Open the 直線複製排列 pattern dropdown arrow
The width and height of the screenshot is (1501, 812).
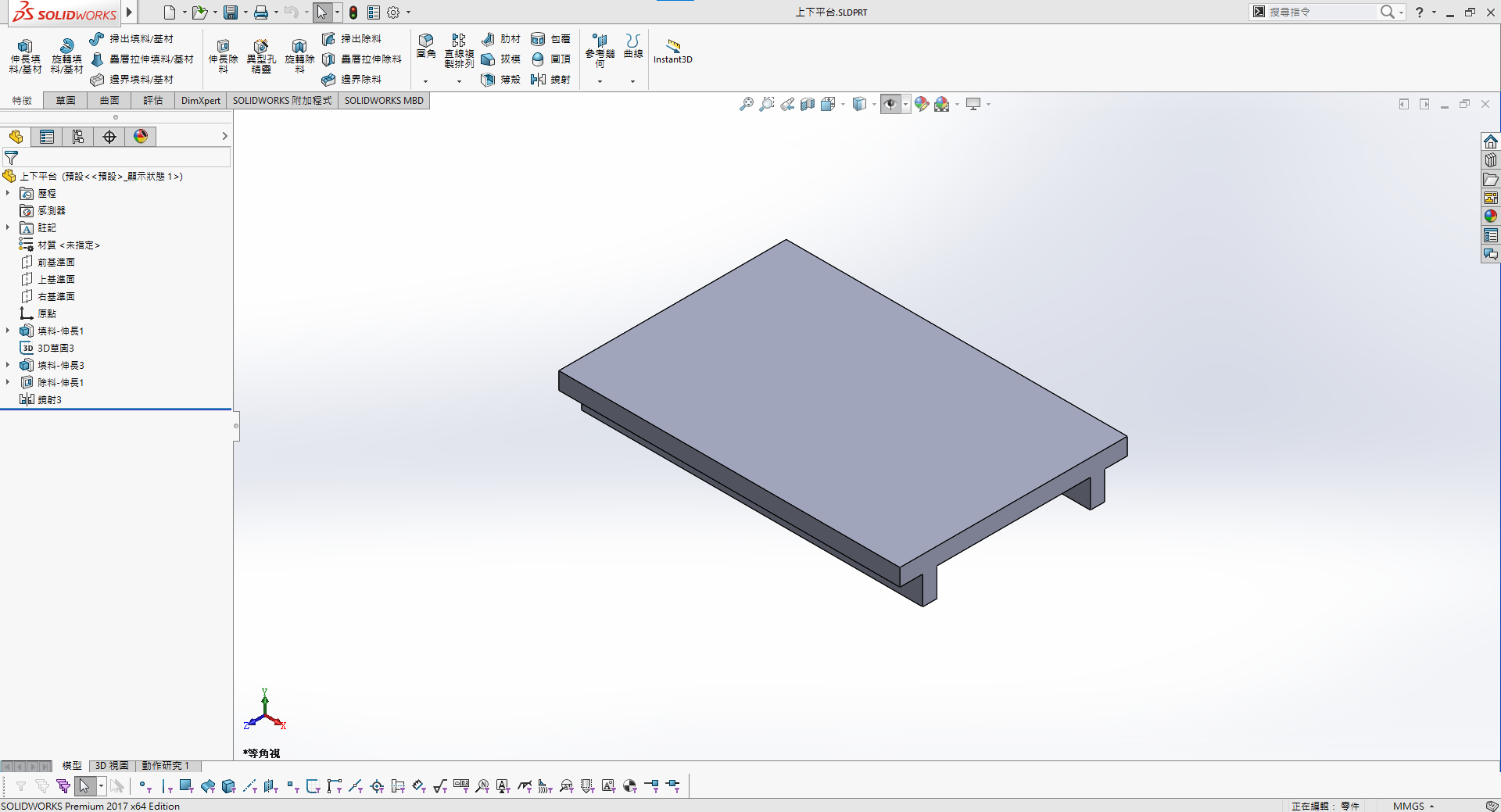coord(459,81)
